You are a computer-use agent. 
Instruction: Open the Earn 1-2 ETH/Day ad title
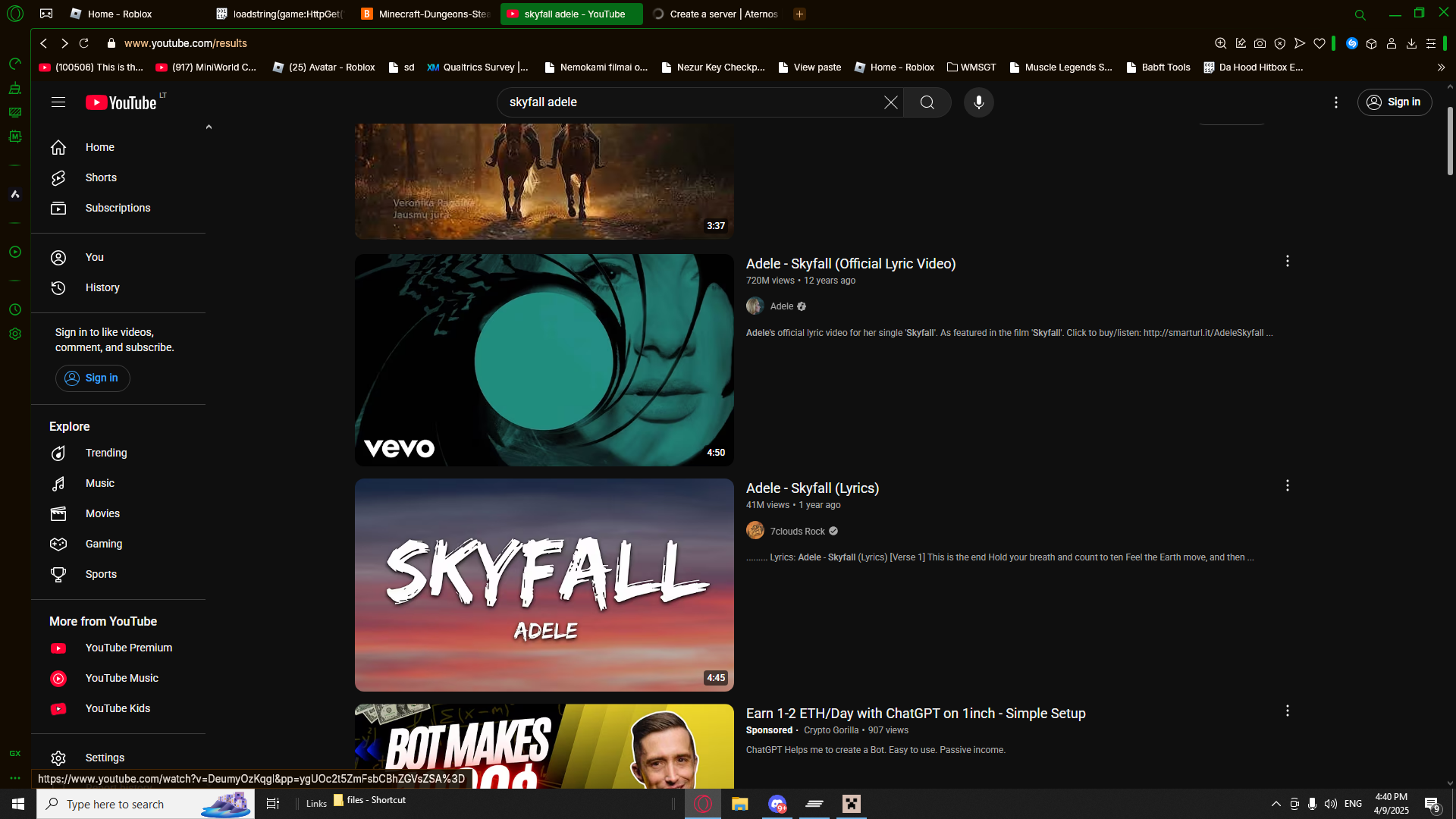(915, 714)
